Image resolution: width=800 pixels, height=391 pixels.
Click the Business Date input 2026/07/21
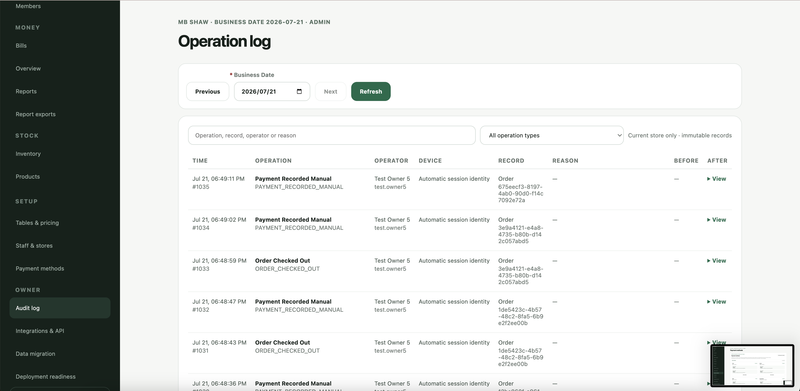pos(272,91)
